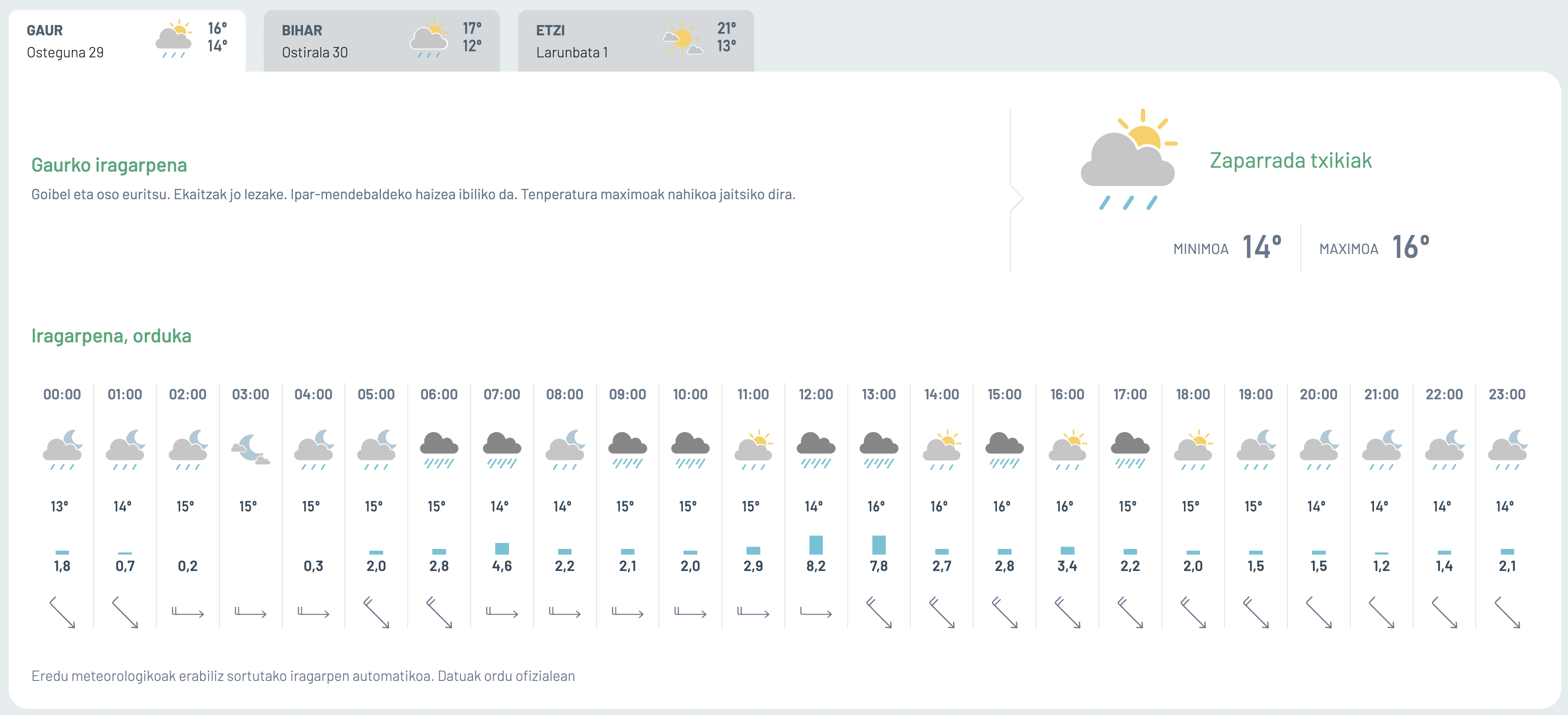The height and width of the screenshot is (715, 1568).
Task: Click the 13:00 heavy rain icon
Action: coord(879,450)
